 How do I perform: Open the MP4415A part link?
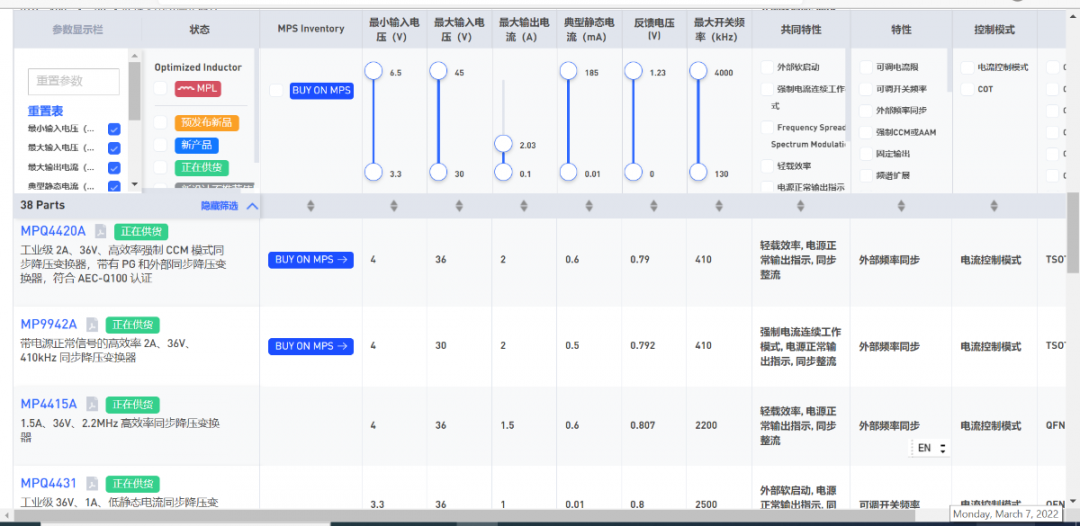[49, 403]
